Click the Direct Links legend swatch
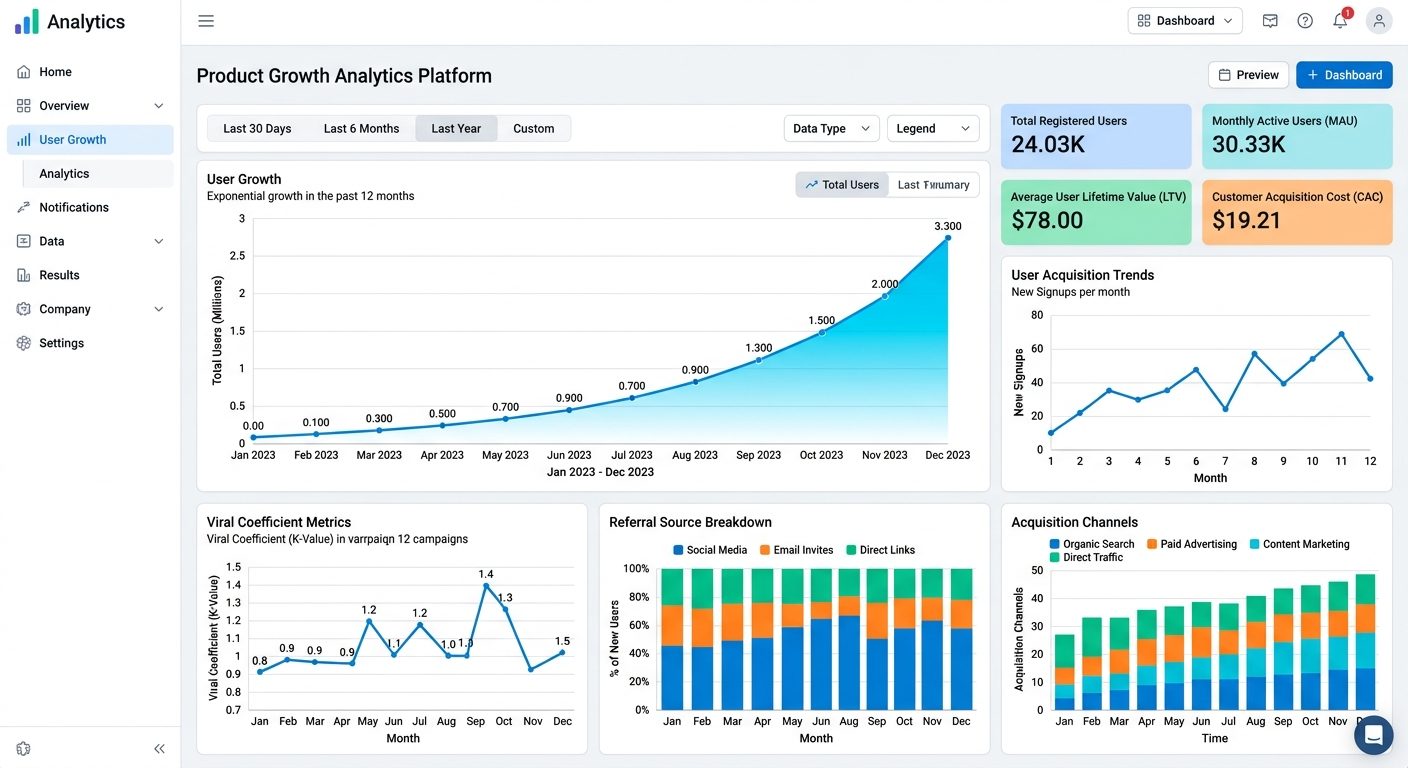The width and height of the screenshot is (1408, 768). (x=851, y=550)
